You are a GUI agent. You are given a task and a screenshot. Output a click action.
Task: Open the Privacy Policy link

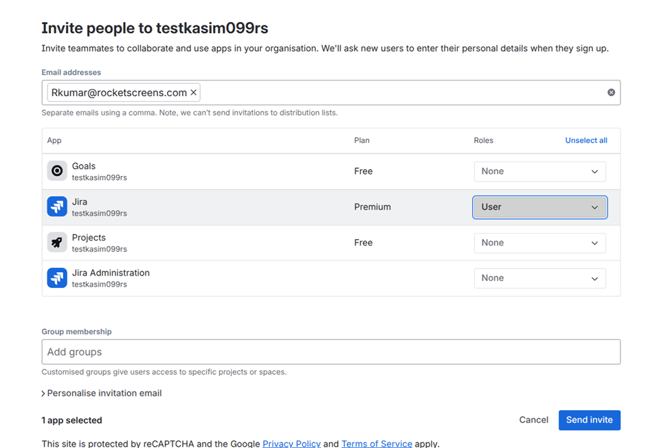pyautogui.click(x=291, y=443)
